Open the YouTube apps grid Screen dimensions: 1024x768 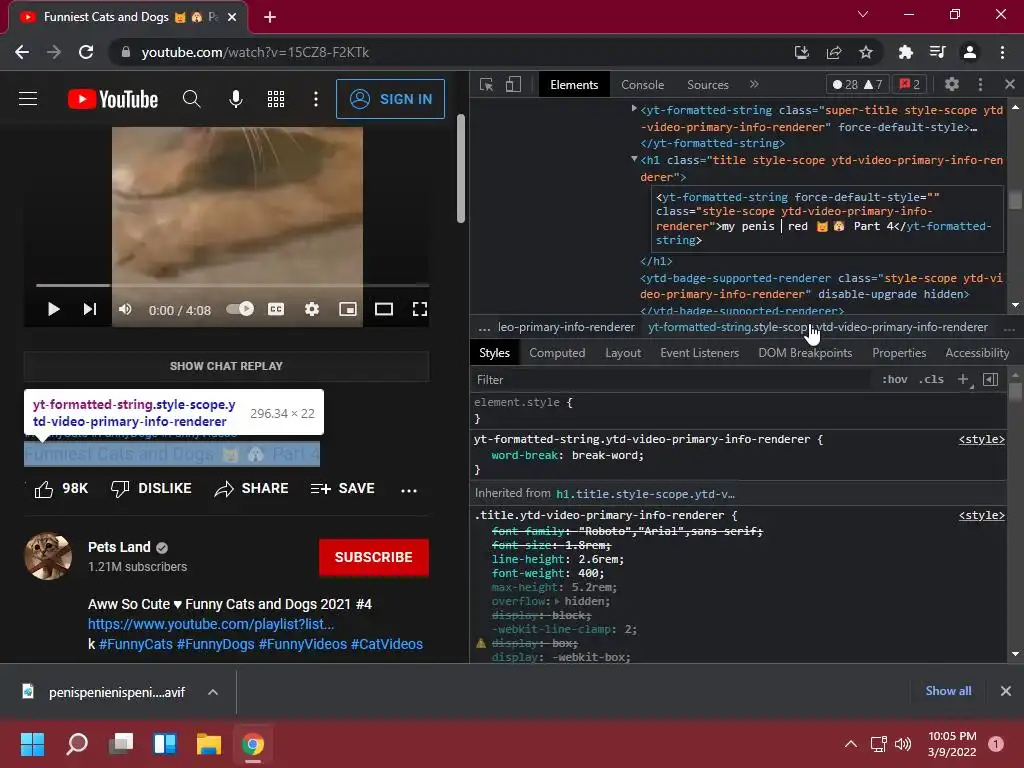(x=276, y=99)
